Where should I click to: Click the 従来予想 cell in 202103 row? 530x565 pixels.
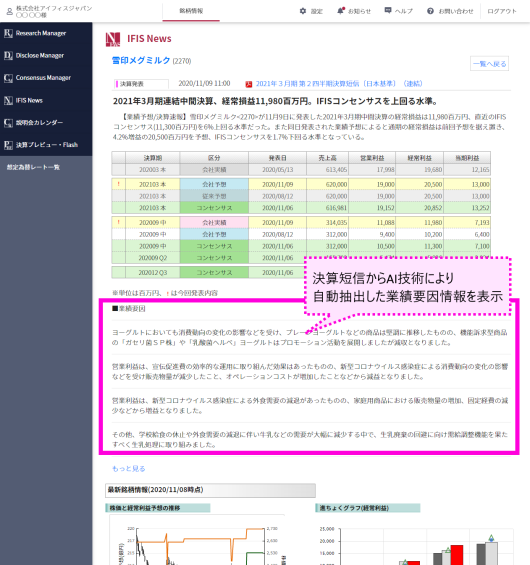click(214, 196)
